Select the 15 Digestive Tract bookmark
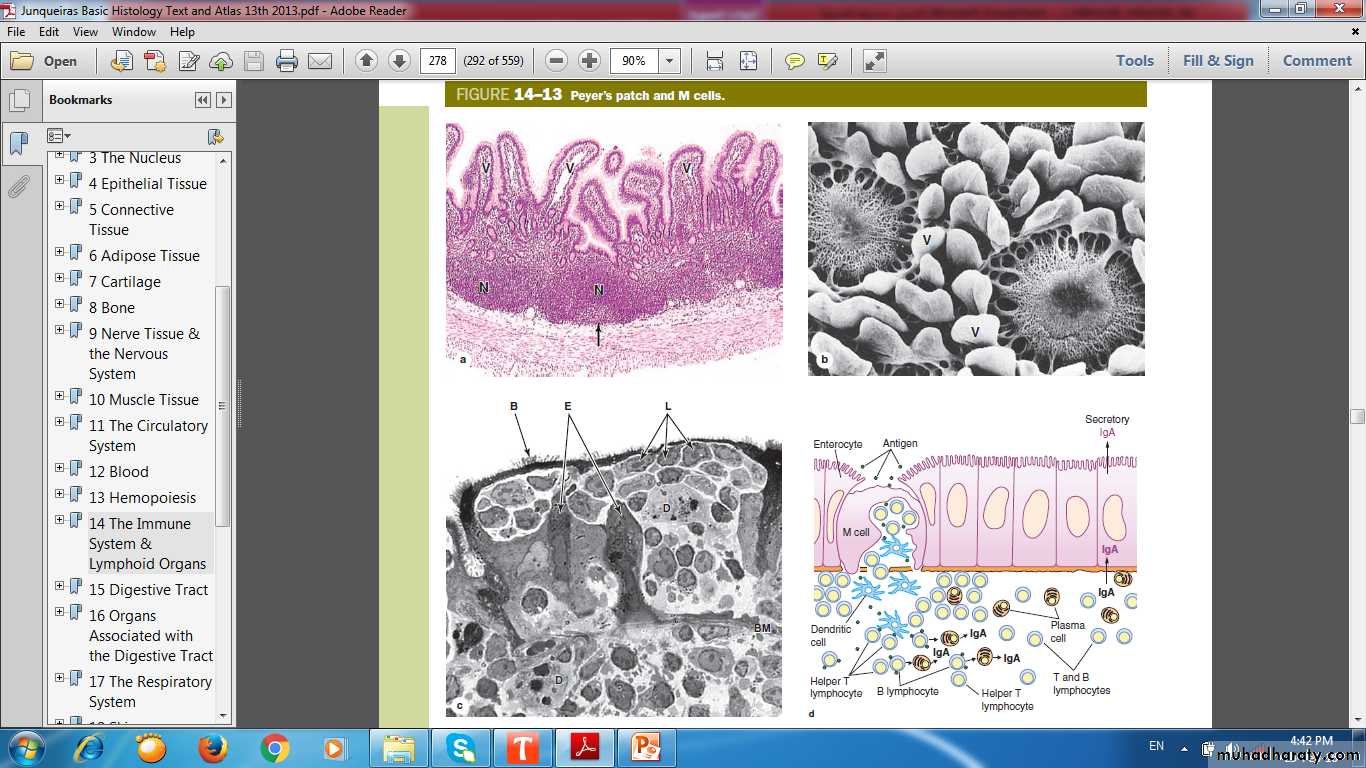The width and height of the screenshot is (1366, 768). pos(148,590)
